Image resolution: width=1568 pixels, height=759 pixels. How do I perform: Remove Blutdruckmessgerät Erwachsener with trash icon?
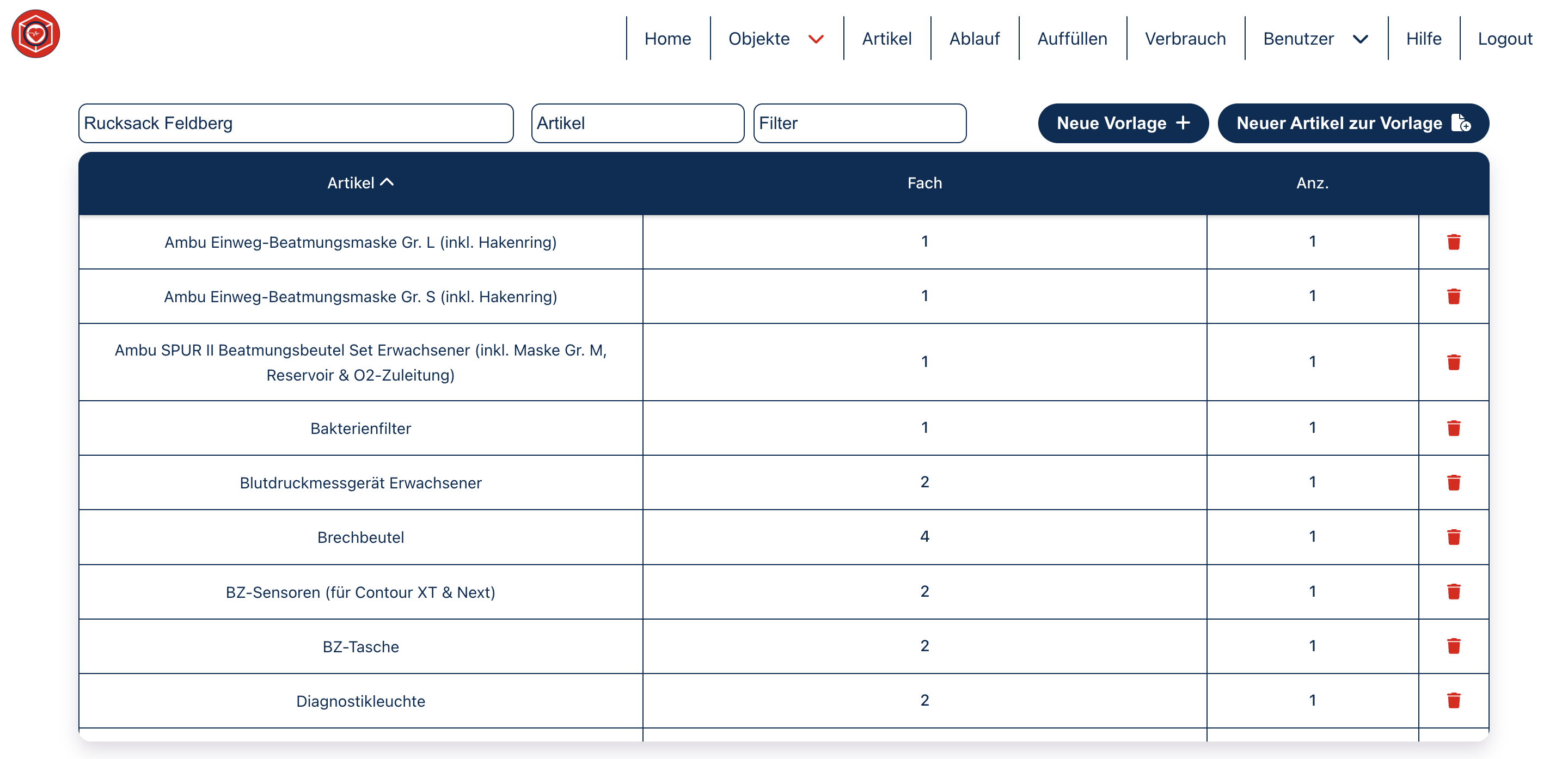coord(1453,482)
